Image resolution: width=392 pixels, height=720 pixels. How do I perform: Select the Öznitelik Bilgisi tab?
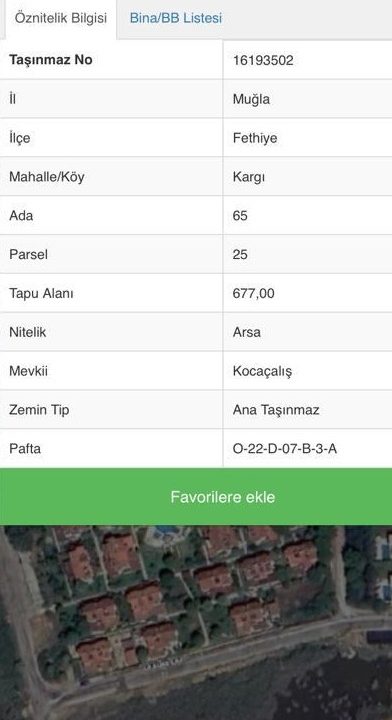pyautogui.click(x=61, y=18)
